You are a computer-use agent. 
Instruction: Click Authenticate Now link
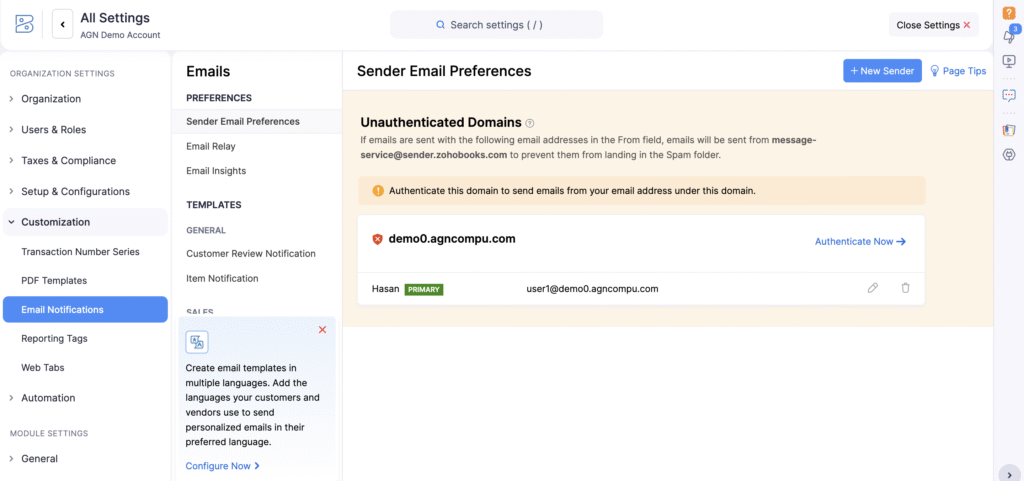(861, 241)
